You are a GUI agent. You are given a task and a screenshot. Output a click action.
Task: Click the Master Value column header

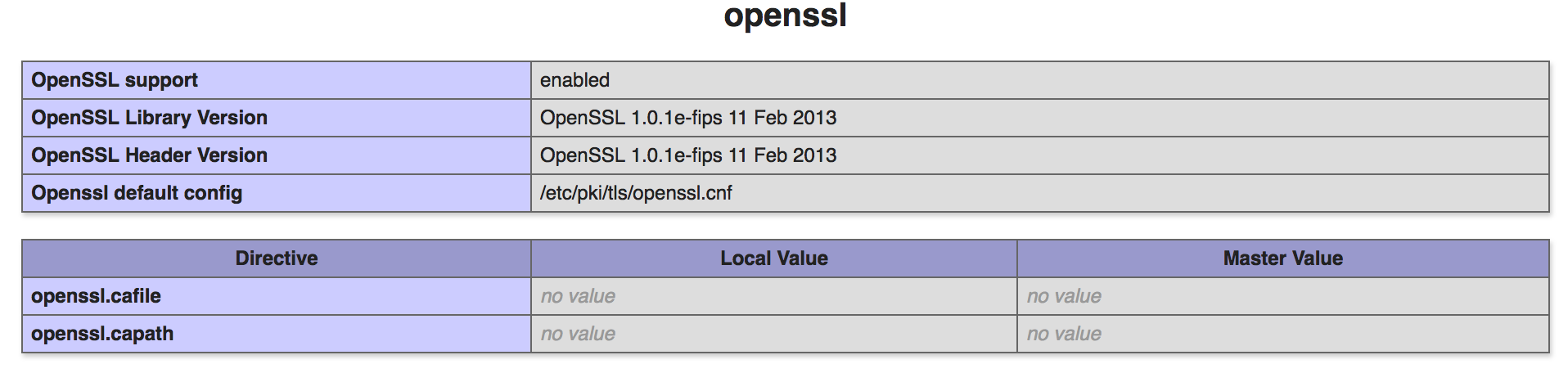pos(1283,258)
